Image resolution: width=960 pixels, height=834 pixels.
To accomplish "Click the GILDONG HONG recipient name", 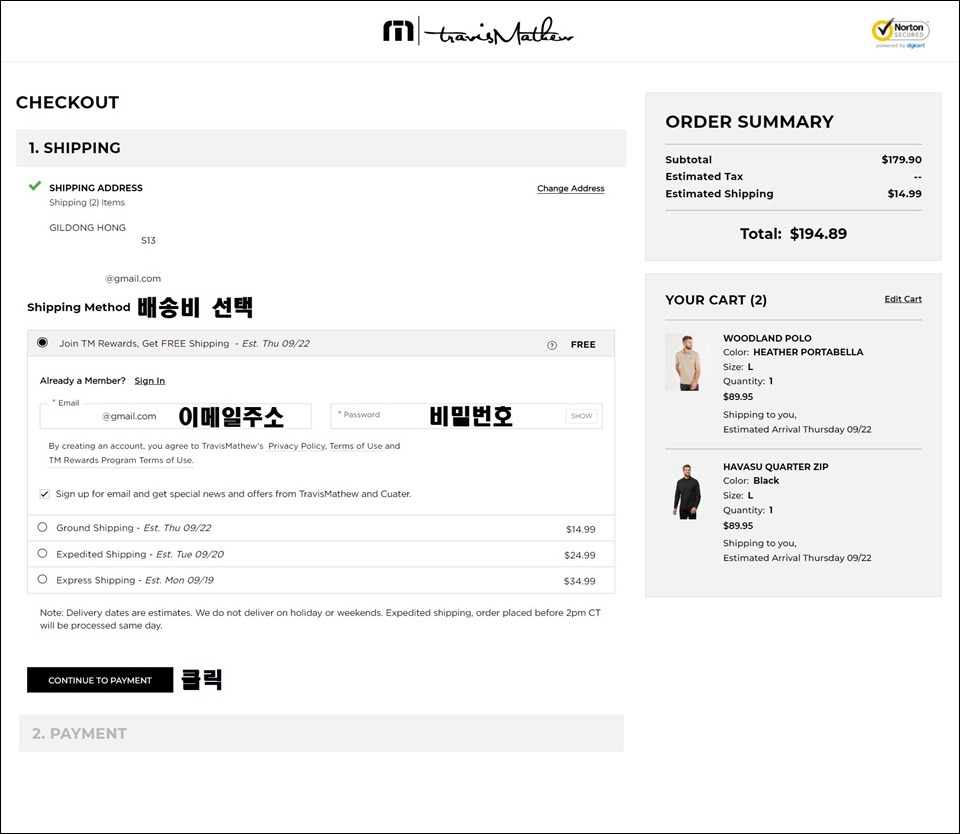I will tap(88, 228).
